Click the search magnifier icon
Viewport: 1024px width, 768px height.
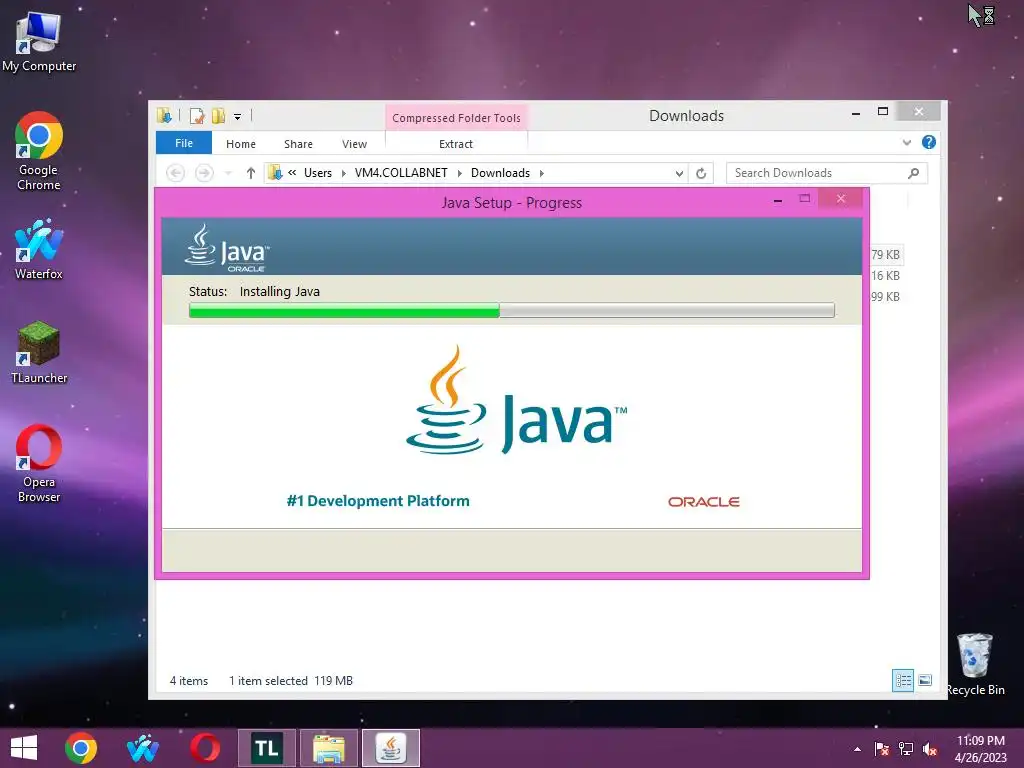[x=914, y=173]
